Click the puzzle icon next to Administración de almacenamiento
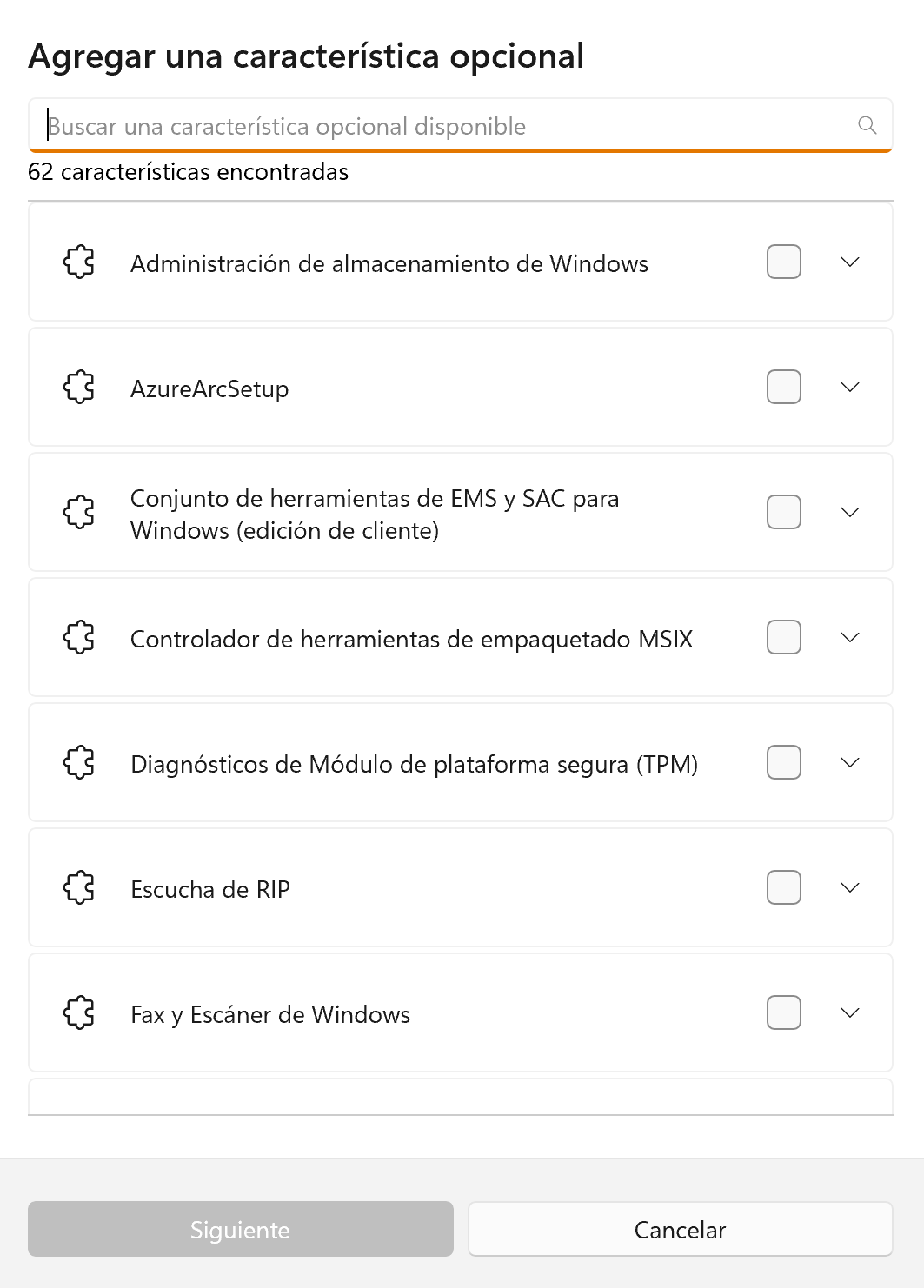Viewport: 924px width, 1288px height. coord(79,262)
